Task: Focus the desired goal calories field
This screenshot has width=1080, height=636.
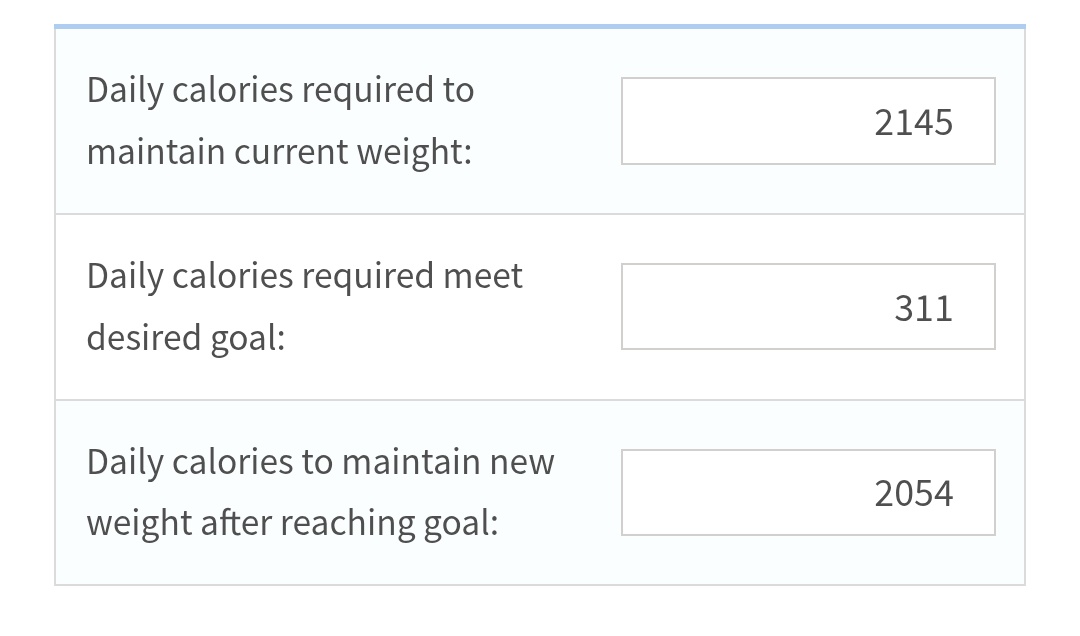Action: click(x=808, y=307)
